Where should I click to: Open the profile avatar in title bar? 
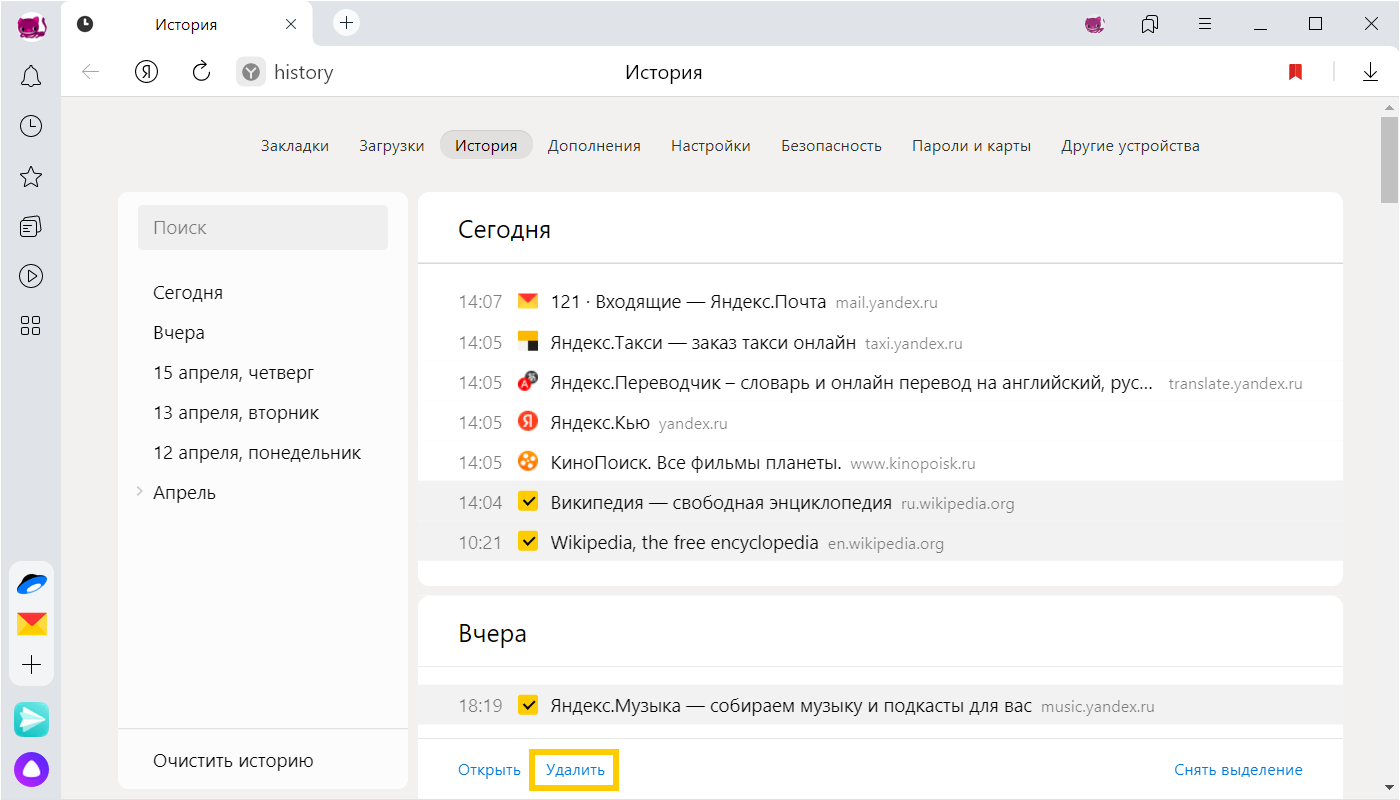(x=1095, y=24)
